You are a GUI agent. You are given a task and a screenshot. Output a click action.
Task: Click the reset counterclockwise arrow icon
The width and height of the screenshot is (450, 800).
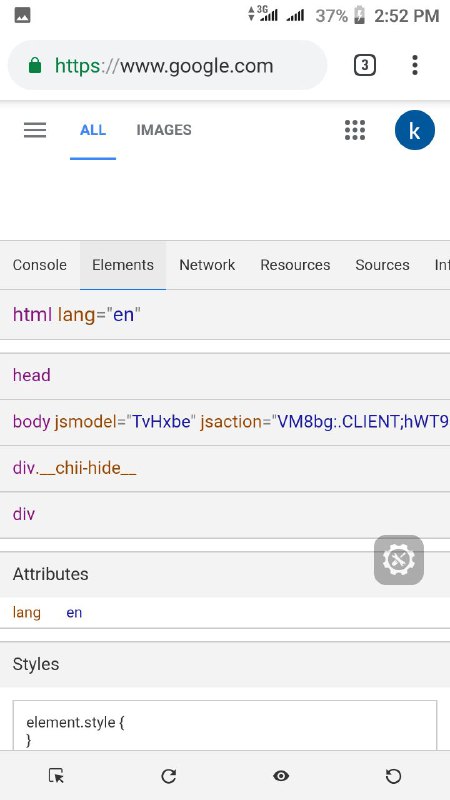[x=393, y=776]
